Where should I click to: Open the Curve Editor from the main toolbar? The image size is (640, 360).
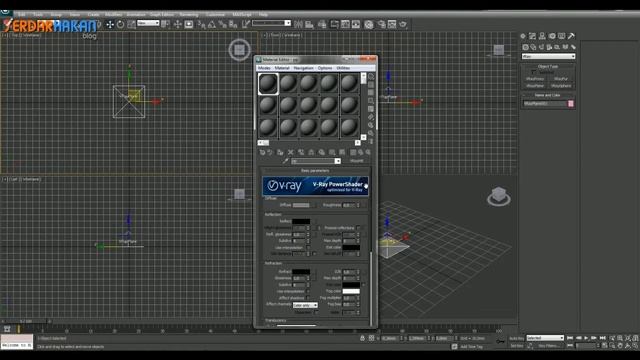tap(345, 24)
